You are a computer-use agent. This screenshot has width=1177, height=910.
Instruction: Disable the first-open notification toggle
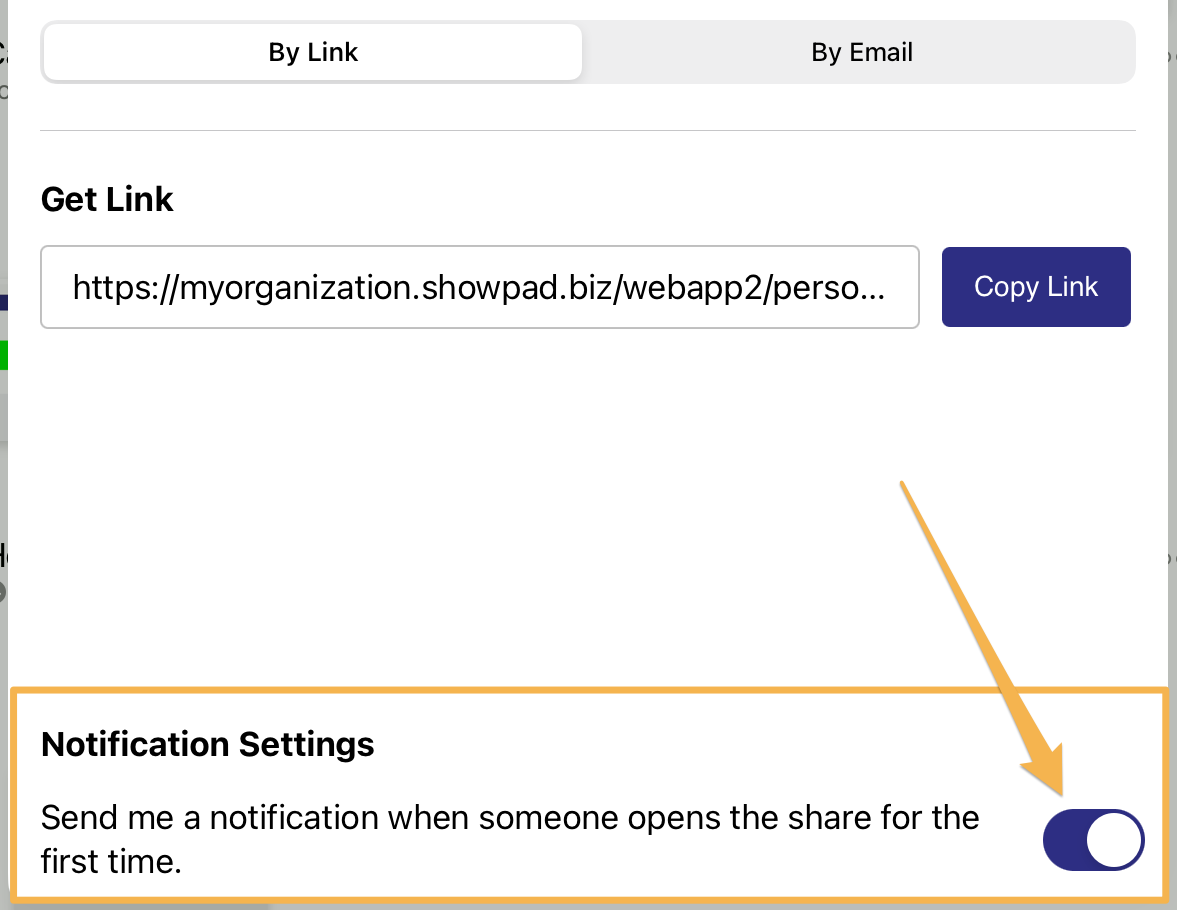tap(1093, 840)
